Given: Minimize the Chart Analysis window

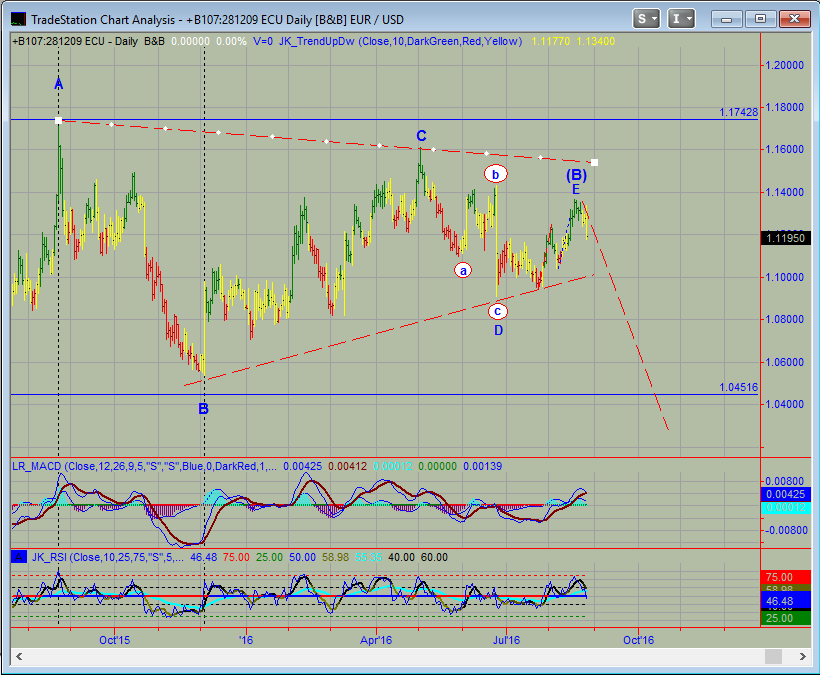Looking at the screenshot, I should click(726, 19).
